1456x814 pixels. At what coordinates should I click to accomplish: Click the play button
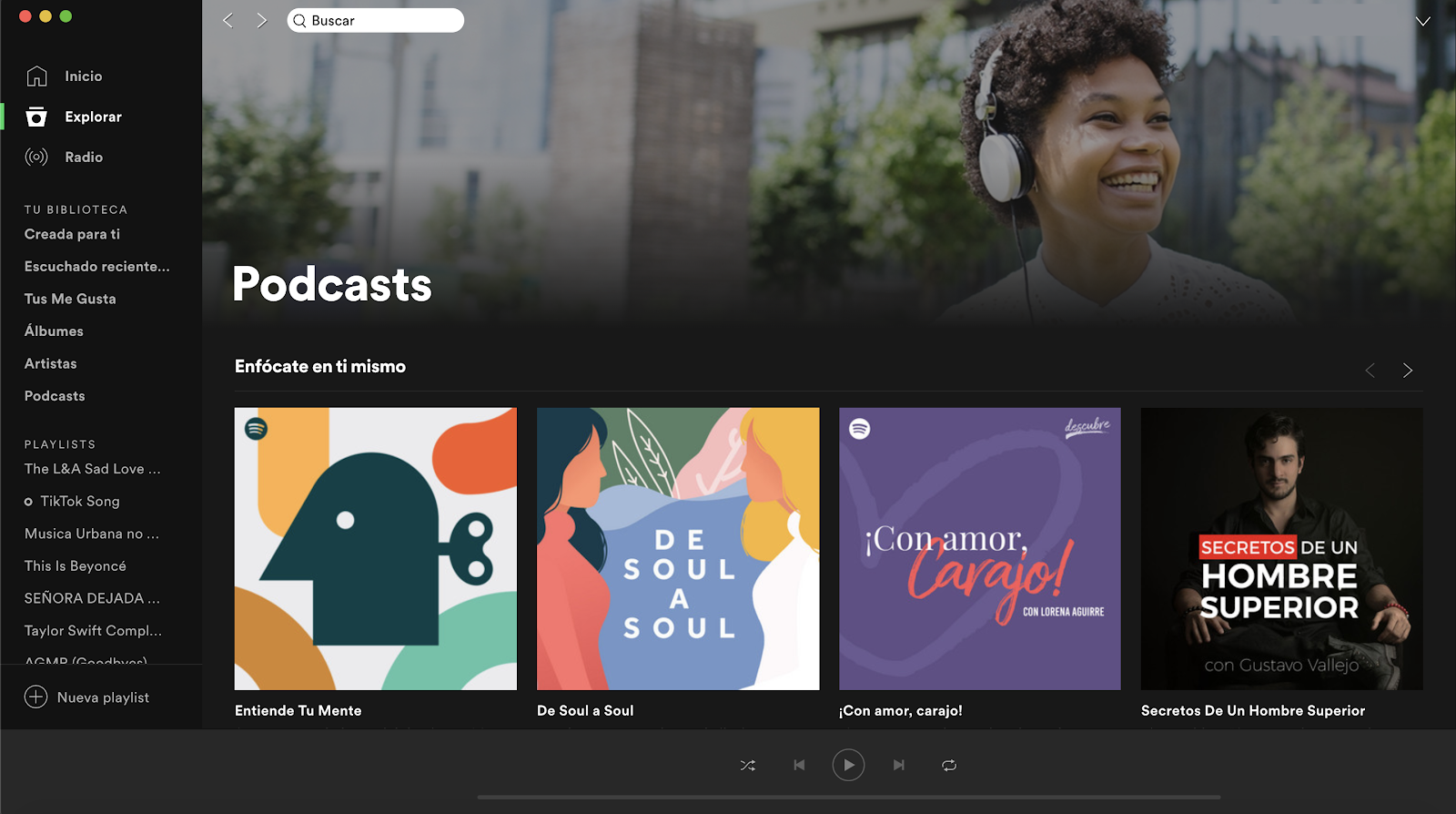coord(848,765)
